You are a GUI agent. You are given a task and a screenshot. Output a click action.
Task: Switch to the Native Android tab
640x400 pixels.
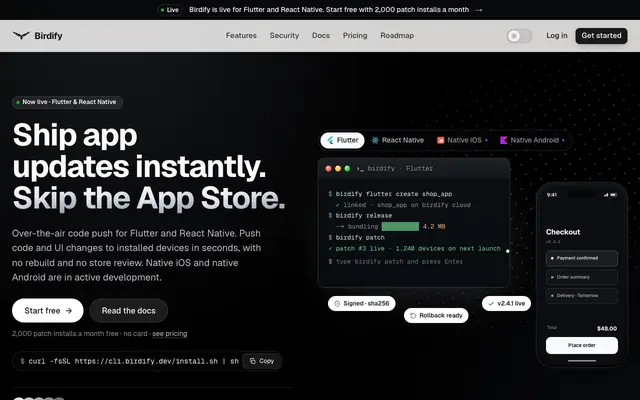coord(532,140)
